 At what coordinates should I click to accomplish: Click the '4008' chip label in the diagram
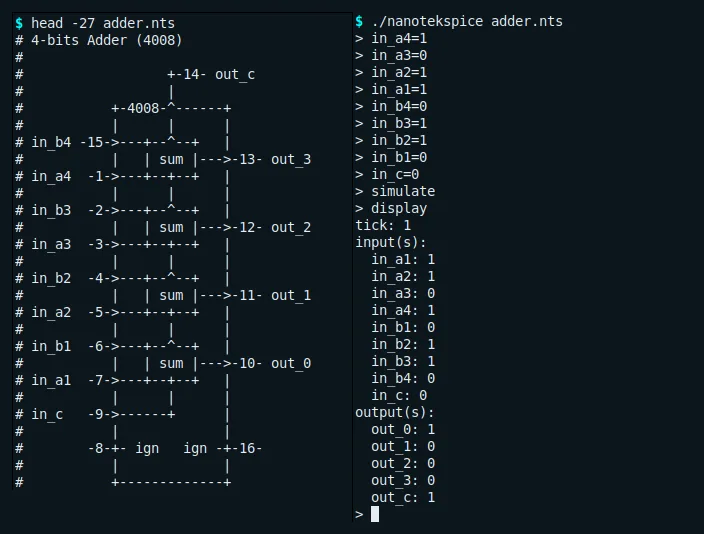pyautogui.click(x=143, y=108)
